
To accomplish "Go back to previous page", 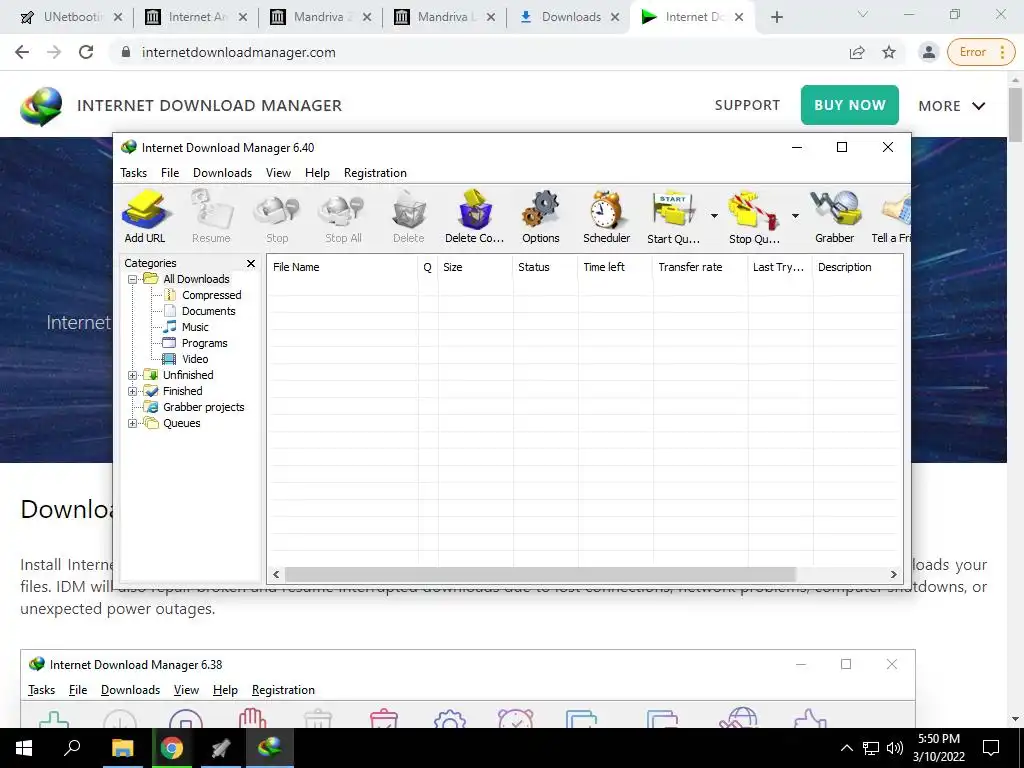I will click(x=22, y=52).
